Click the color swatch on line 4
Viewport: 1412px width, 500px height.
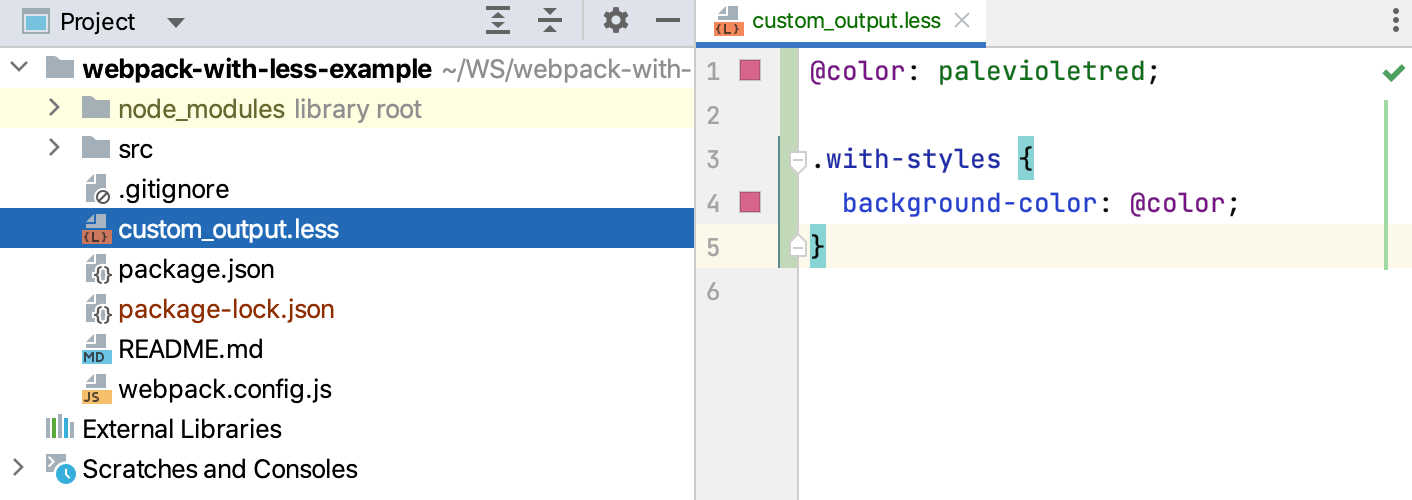click(x=750, y=203)
